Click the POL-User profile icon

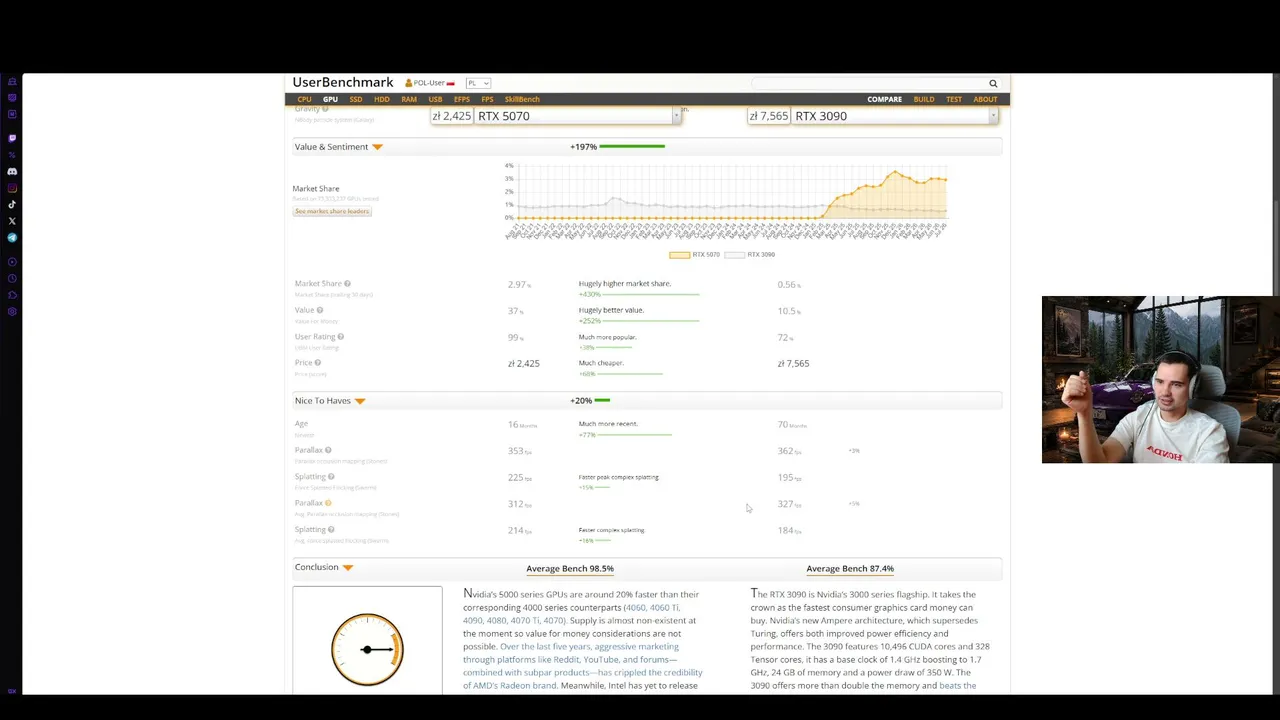pyautogui.click(x=408, y=83)
